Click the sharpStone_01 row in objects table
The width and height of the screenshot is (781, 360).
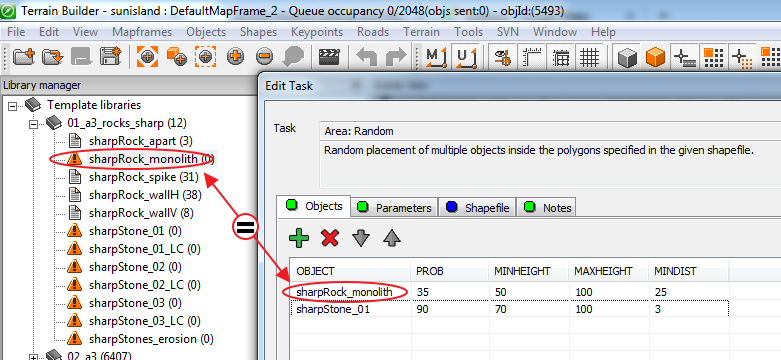click(510, 309)
